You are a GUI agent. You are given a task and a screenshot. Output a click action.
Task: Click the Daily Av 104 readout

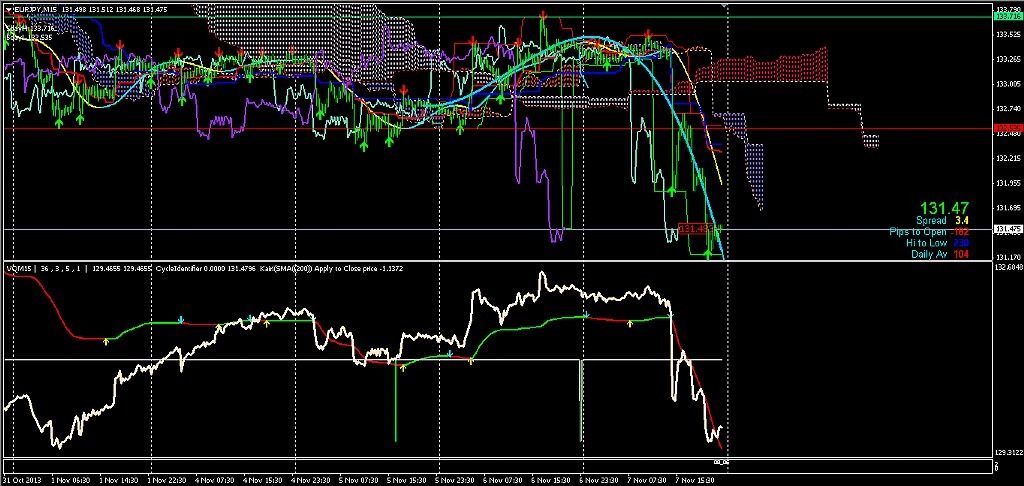click(940, 253)
